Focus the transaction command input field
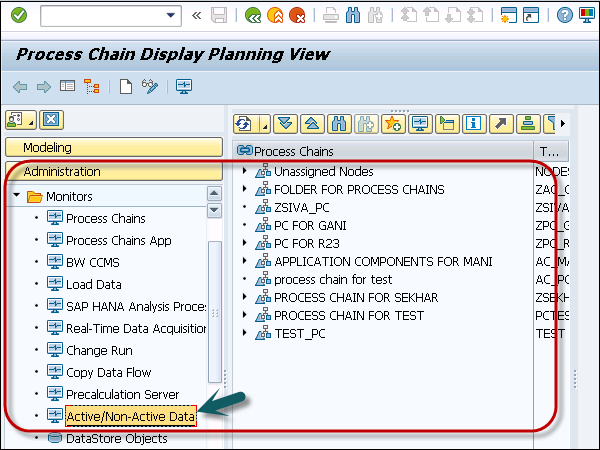600x450 pixels. click(x=111, y=16)
